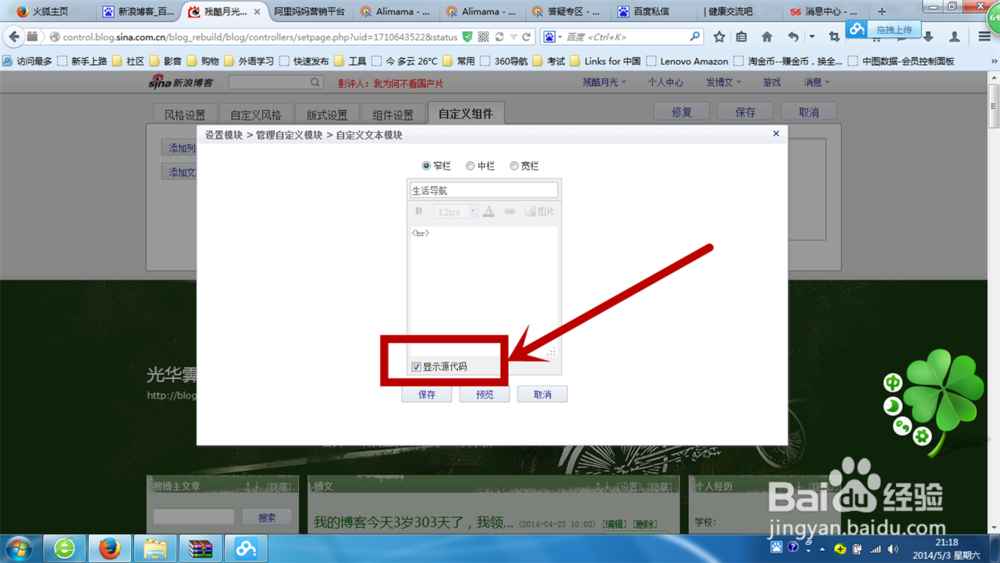Screen dimensions: 1000x563
Task: Open WinRAR books icon on taskbar
Action: (200, 548)
